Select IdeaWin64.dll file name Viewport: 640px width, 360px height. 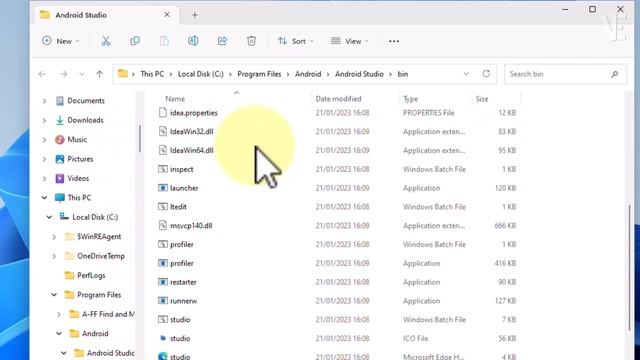coord(191,150)
